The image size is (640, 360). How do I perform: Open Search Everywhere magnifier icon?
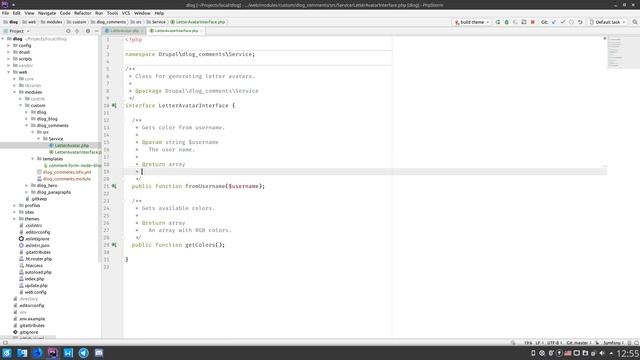pos(635,22)
